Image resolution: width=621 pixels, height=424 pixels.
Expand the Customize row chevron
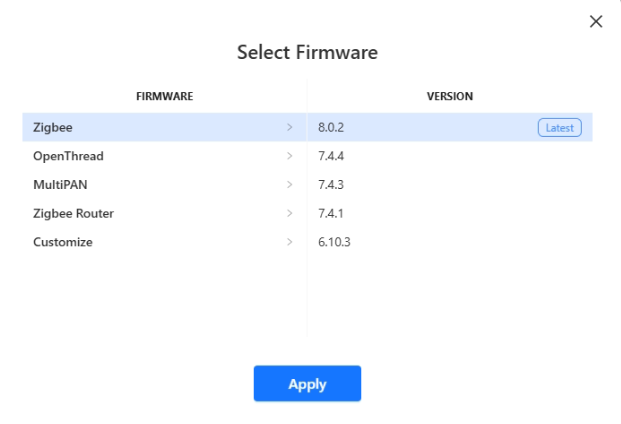click(x=290, y=242)
